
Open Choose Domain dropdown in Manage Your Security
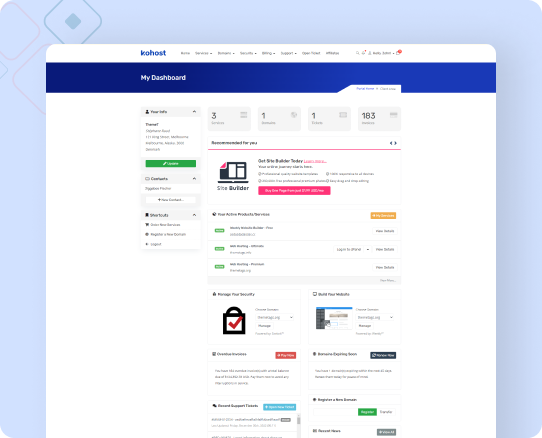point(274,317)
